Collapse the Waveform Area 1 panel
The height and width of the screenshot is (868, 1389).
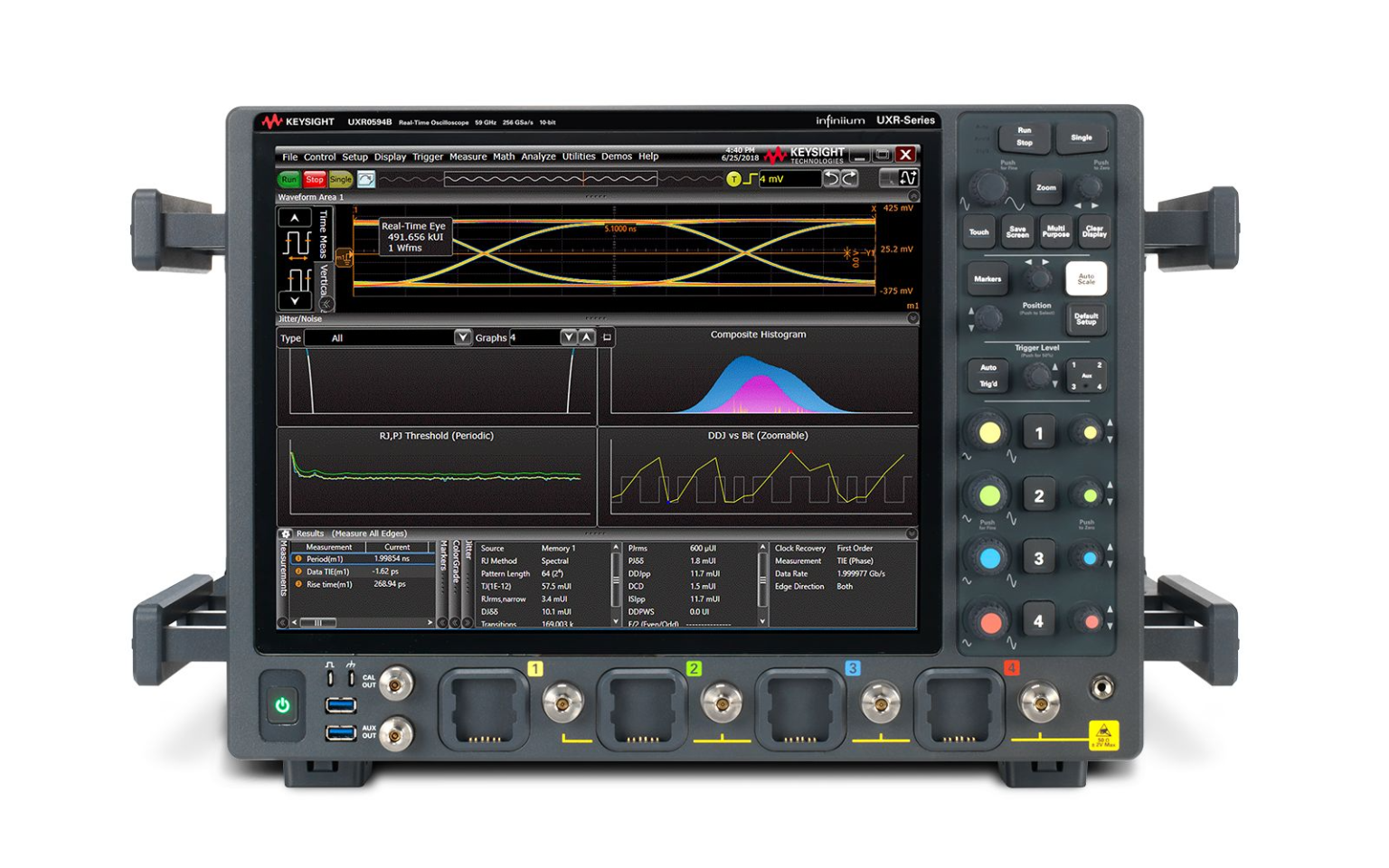[912, 197]
